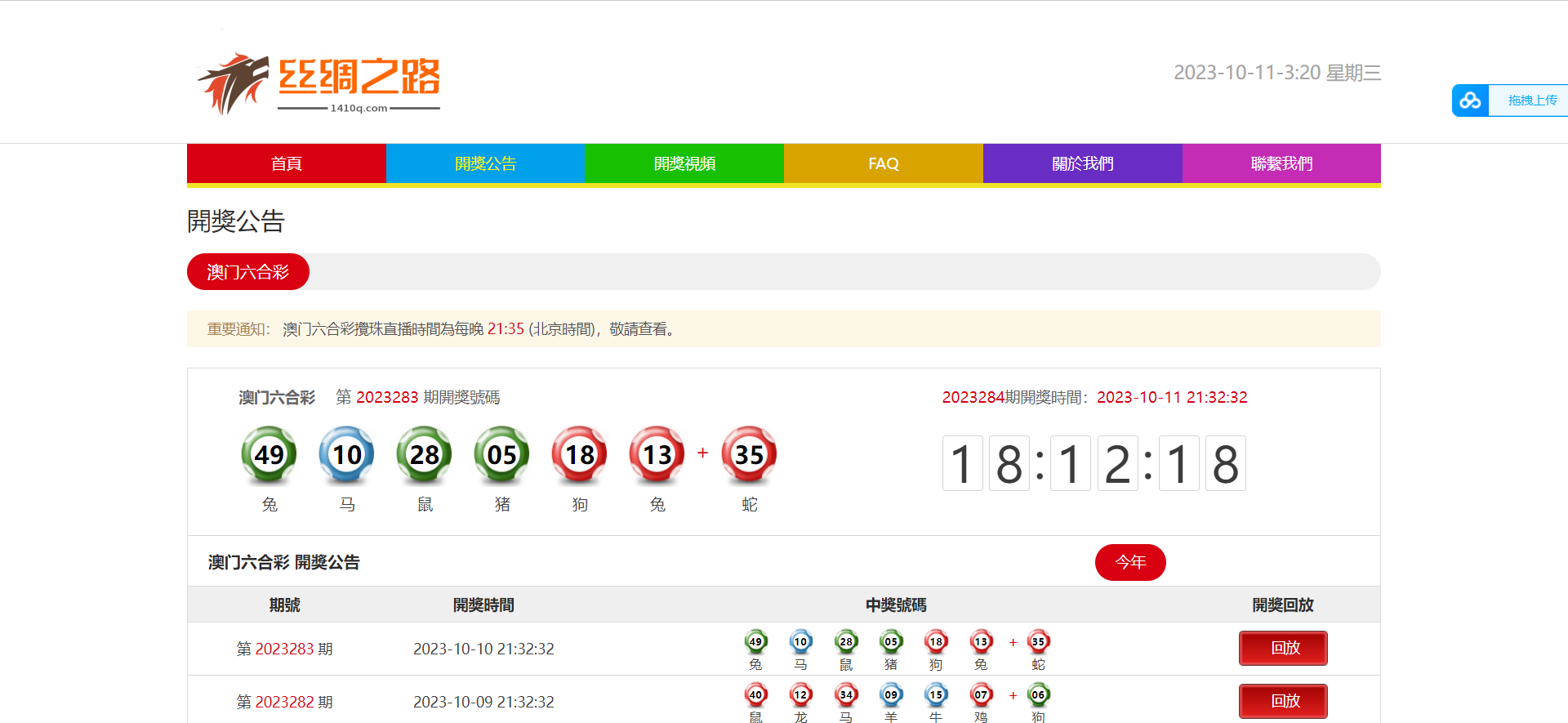The image size is (1568, 723).
Task: Open the 首頁 home menu item
Action: point(287,163)
